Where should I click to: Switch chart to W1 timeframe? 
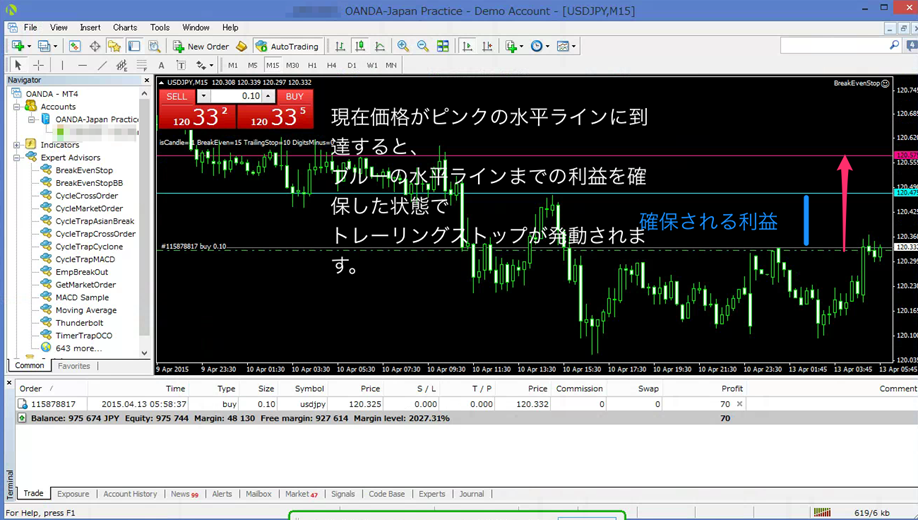click(x=372, y=65)
